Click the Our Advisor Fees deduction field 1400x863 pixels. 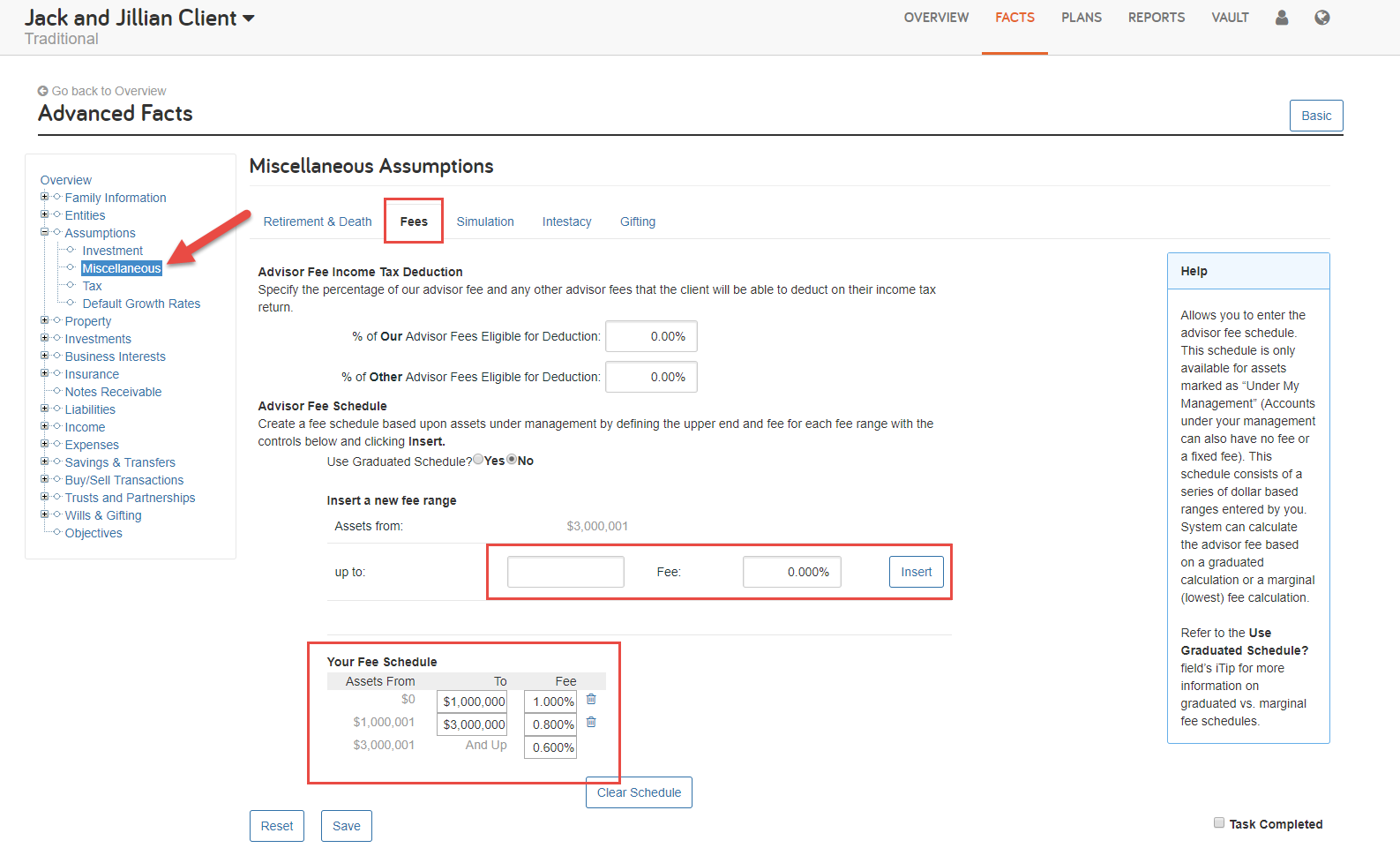pyautogui.click(x=651, y=336)
